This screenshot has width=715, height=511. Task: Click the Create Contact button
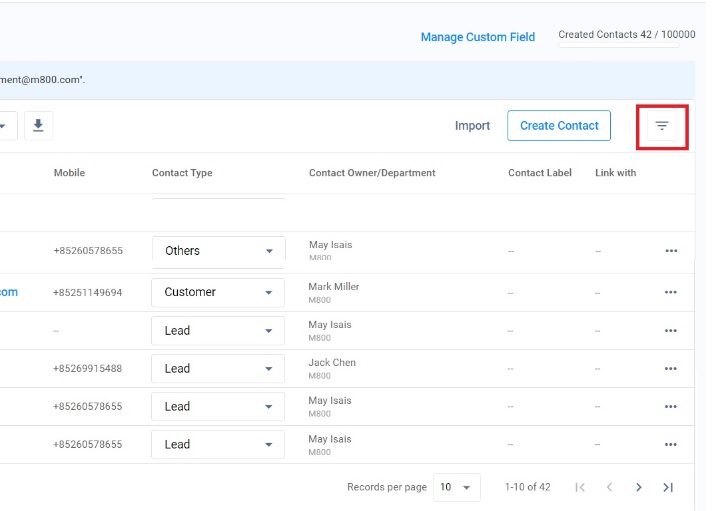pos(559,126)
